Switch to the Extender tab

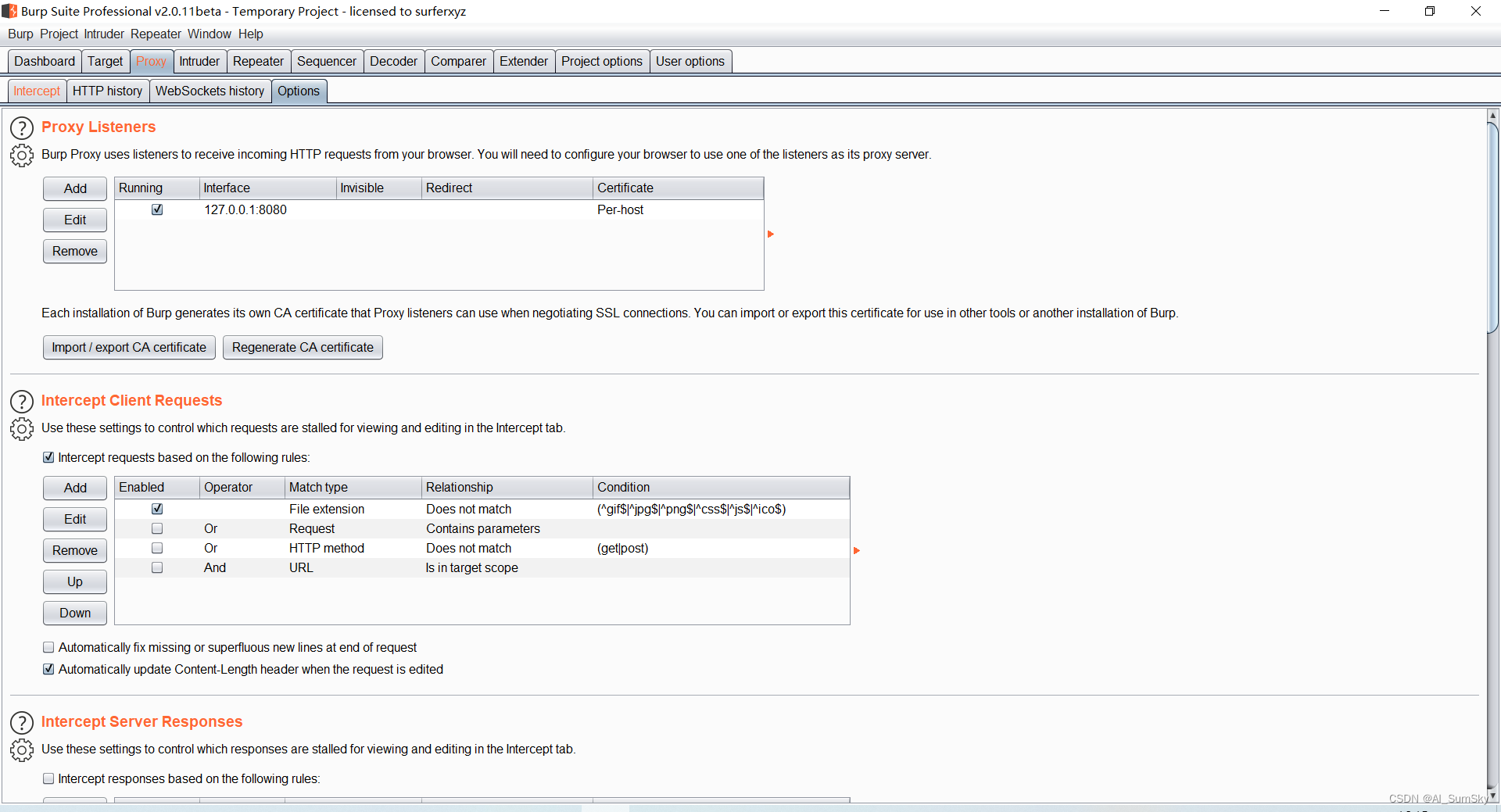pos(524,61)
